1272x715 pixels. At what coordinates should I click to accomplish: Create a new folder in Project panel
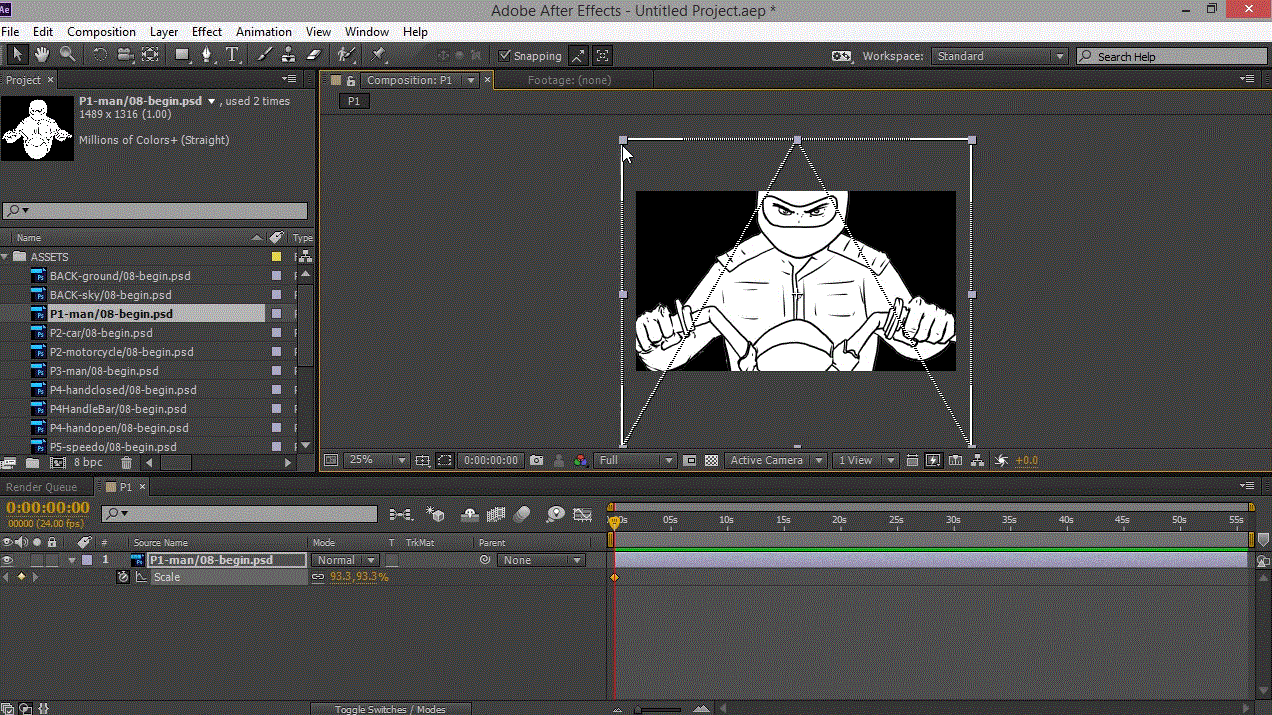pyautogui.click(x=33, y=463)
